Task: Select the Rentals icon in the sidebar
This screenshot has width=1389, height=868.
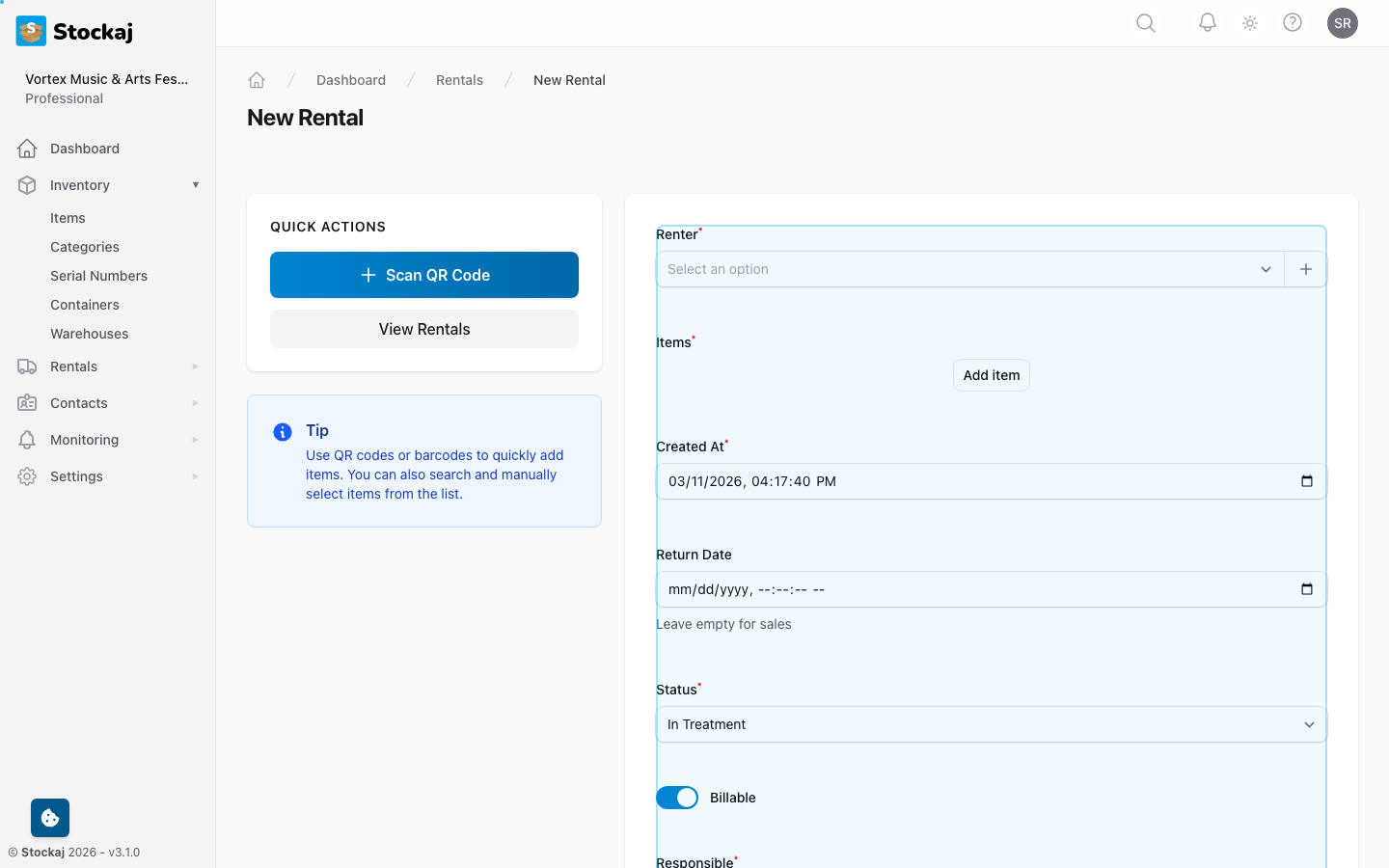Action: (x=26, y=366)
